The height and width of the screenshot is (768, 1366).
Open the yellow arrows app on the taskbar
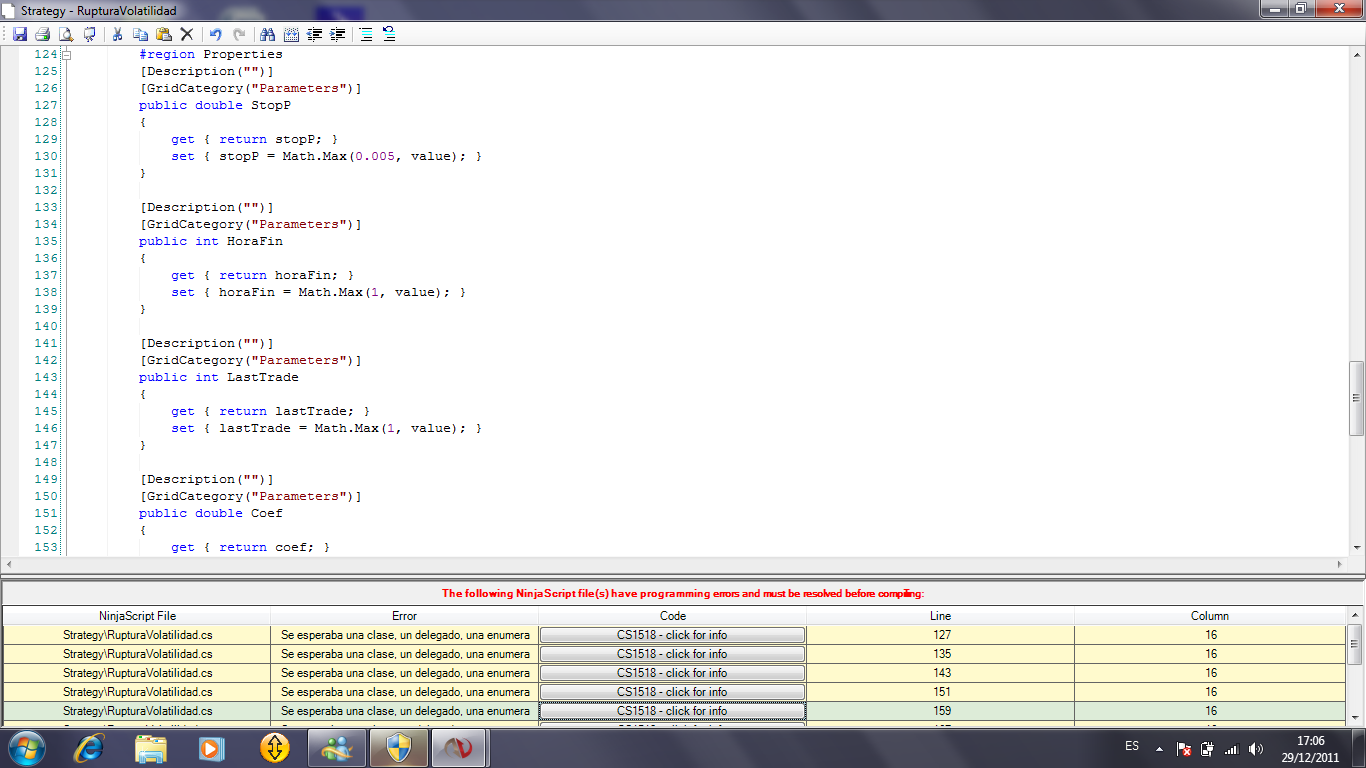(x=274, y=747)
